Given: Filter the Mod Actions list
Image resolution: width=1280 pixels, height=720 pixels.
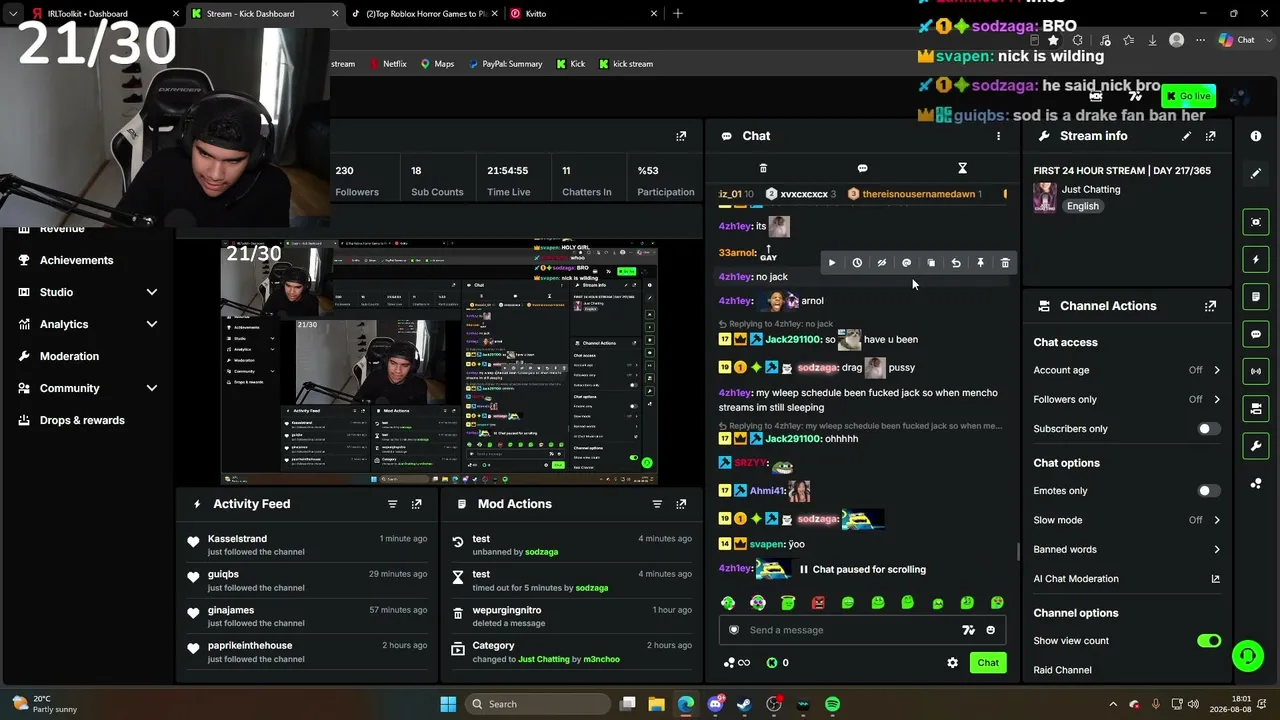Looking at the screenshot, I should 657,504.
